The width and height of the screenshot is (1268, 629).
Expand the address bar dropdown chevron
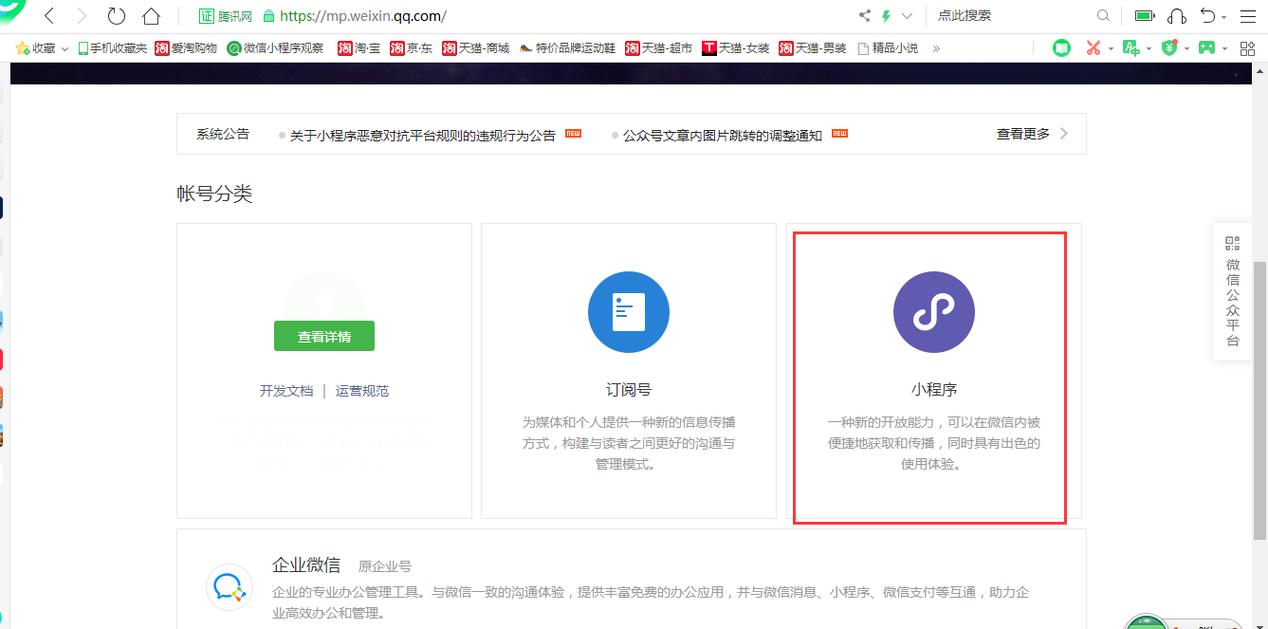tap(907, 16)
